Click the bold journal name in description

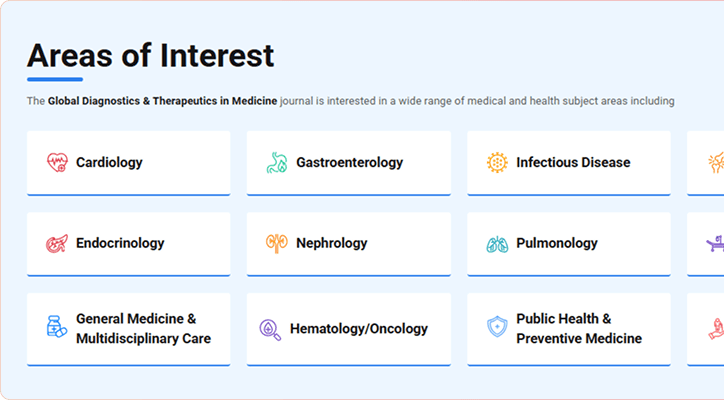pos(163,101)
